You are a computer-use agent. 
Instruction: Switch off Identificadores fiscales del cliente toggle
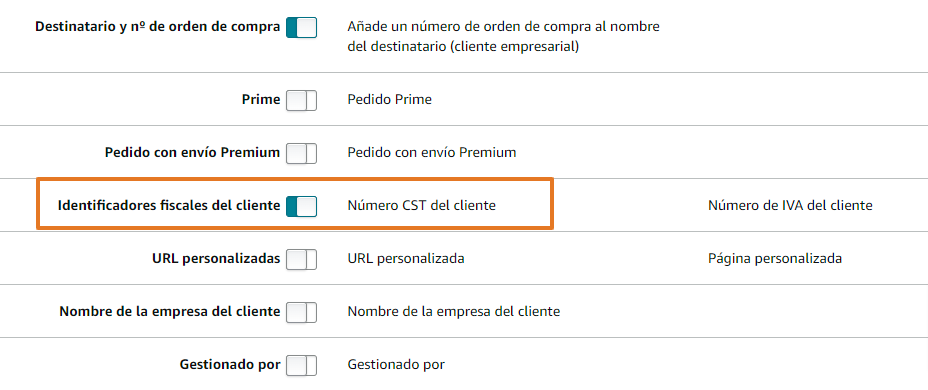click(x=301, y=206)
